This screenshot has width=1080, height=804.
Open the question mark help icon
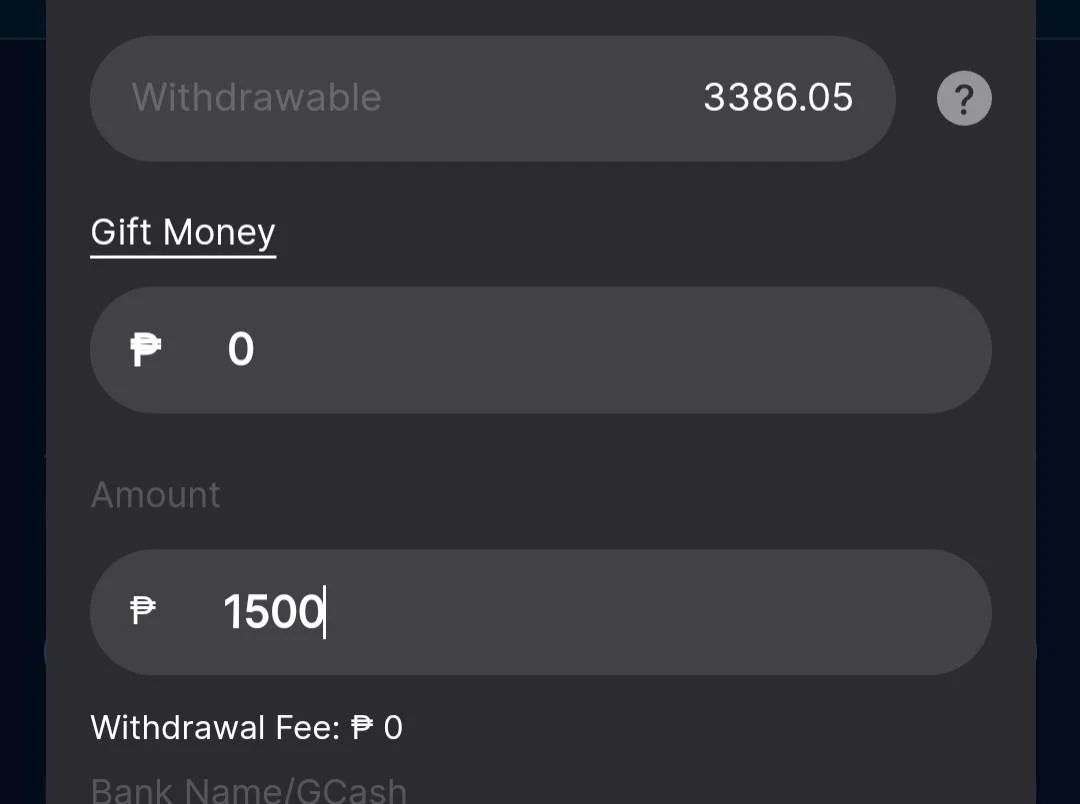(964, 98)
